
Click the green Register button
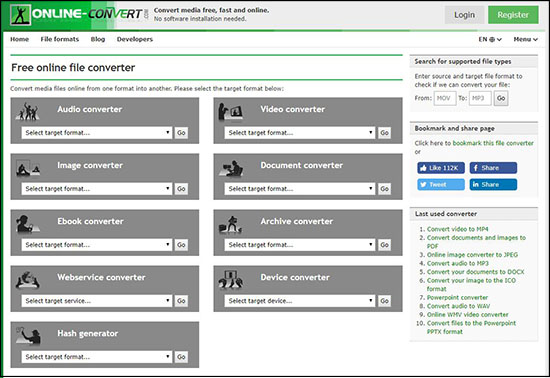click(513, 15)
